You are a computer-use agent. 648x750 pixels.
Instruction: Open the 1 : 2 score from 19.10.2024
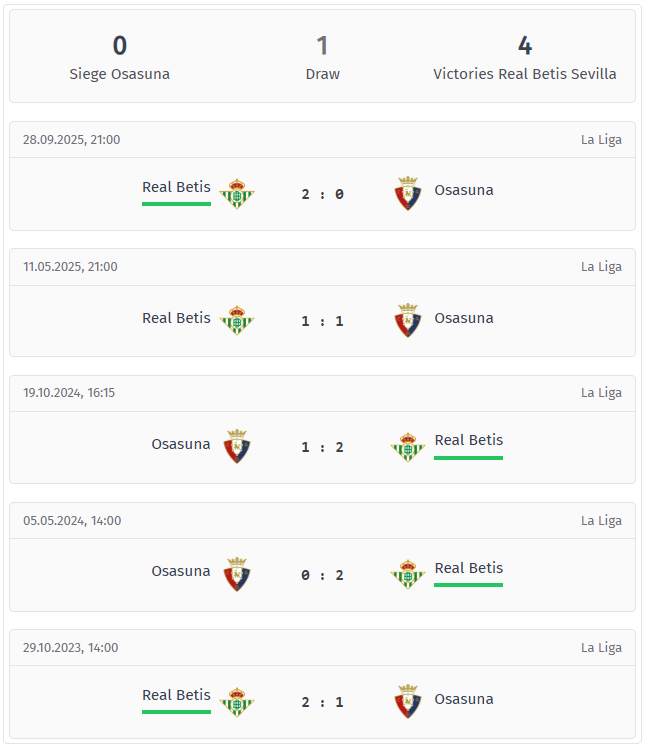pos(322,447)
